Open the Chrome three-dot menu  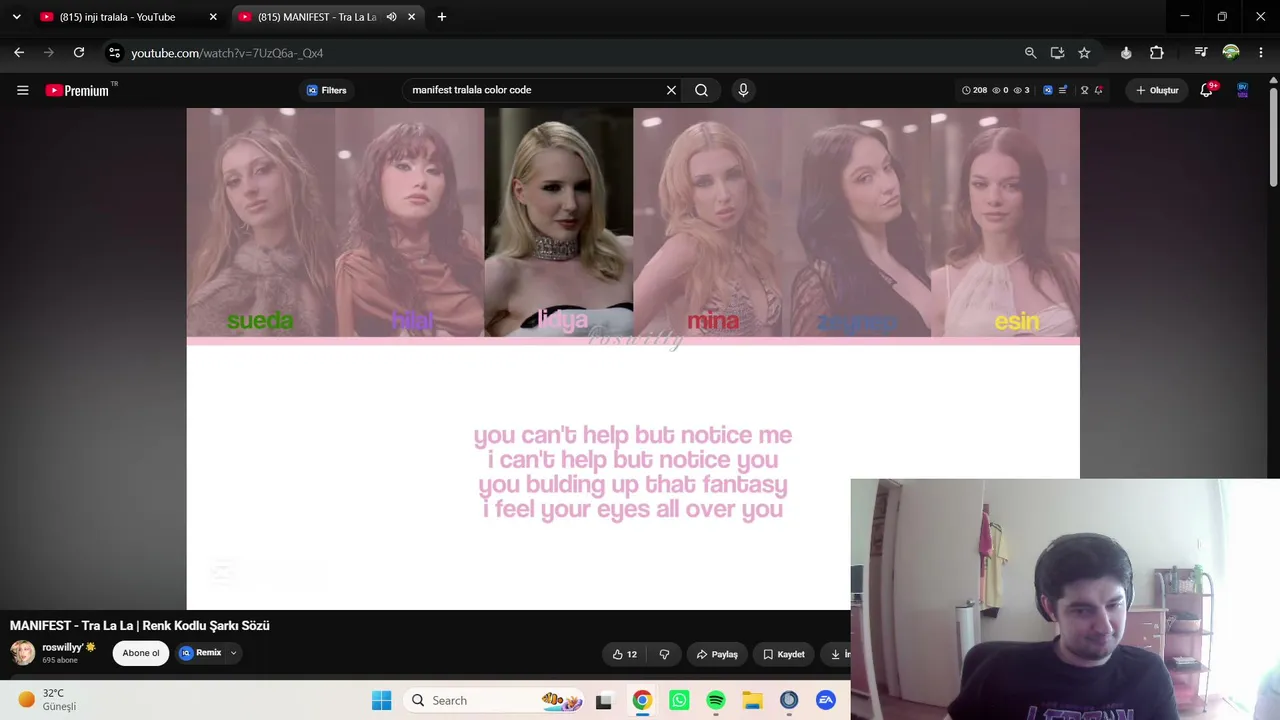(1260, 53)
